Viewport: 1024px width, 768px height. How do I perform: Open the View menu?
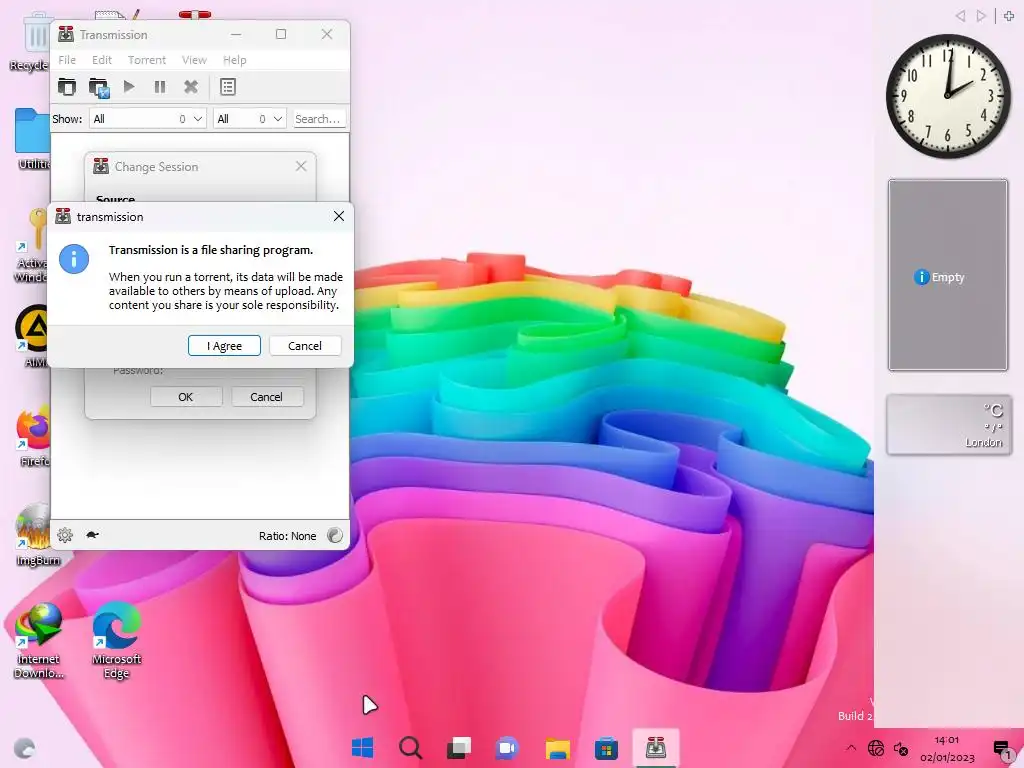click(194, 60)
